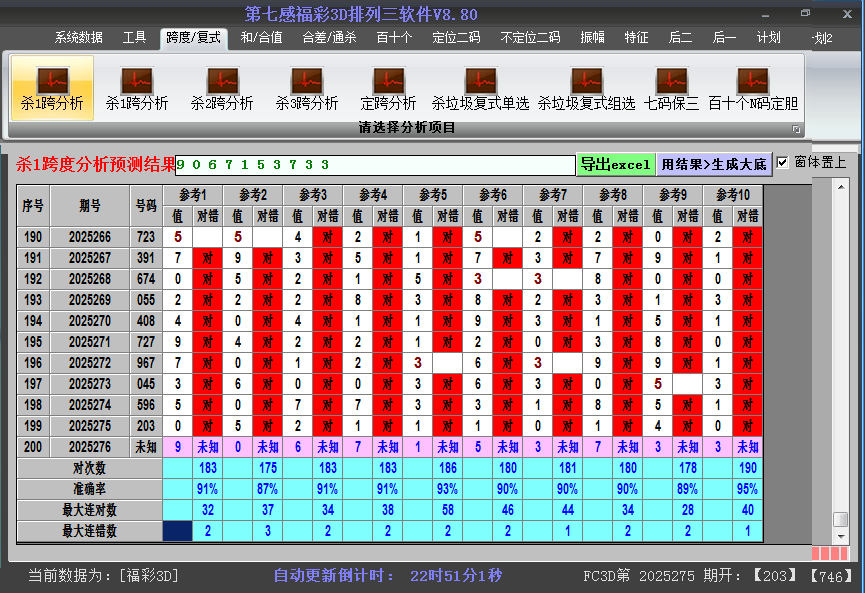Click the table scrollbar up arrow

click(840, 189)
